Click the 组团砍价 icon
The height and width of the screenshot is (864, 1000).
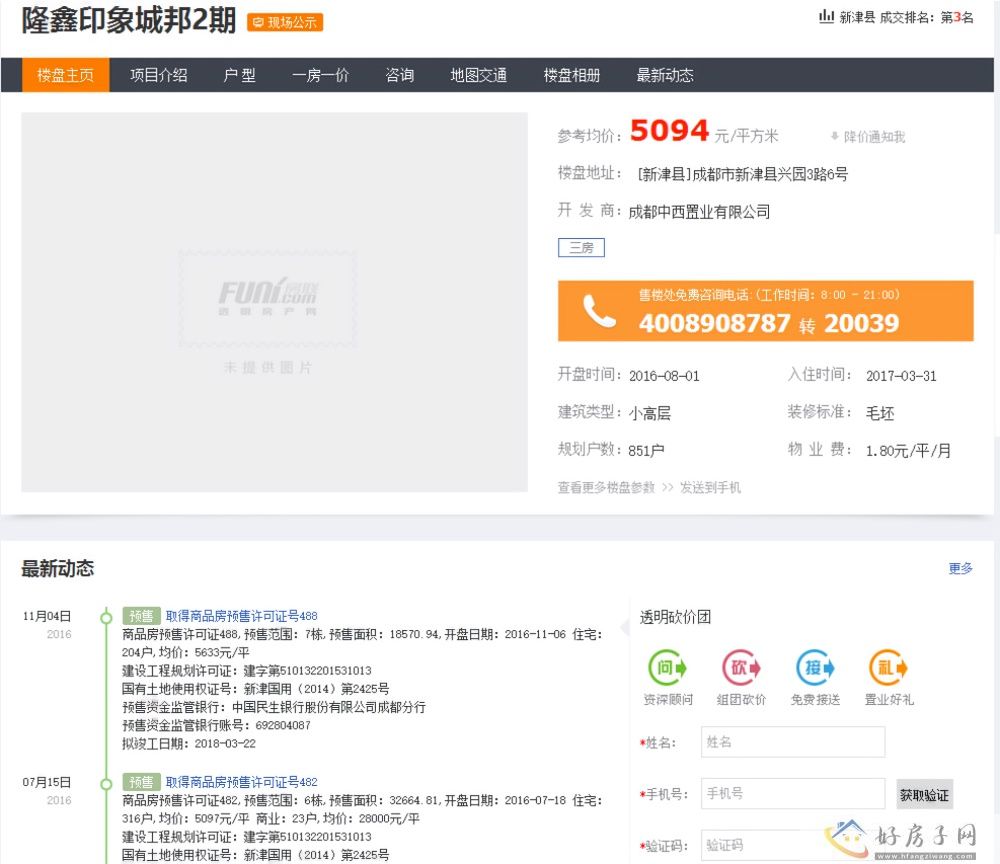[741, 668]
